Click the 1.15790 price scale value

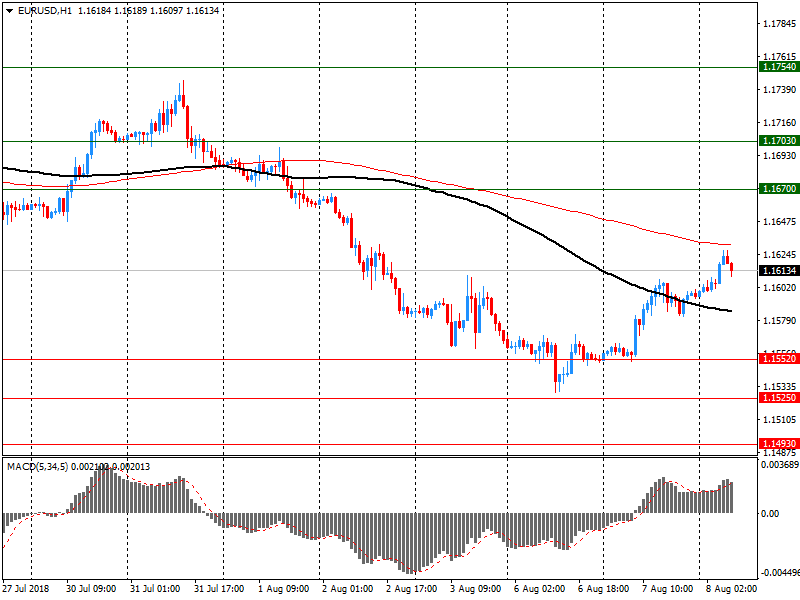click(779, 320)
